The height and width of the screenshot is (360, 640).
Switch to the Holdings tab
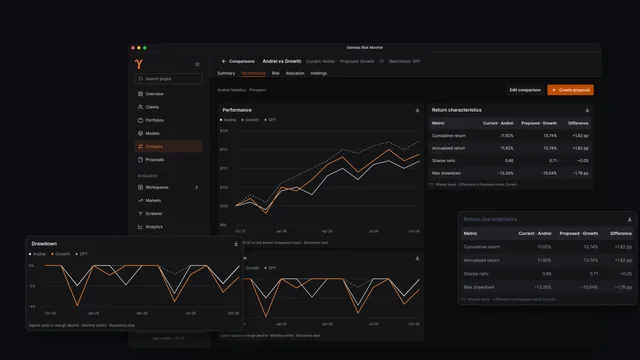pos(319,73)
